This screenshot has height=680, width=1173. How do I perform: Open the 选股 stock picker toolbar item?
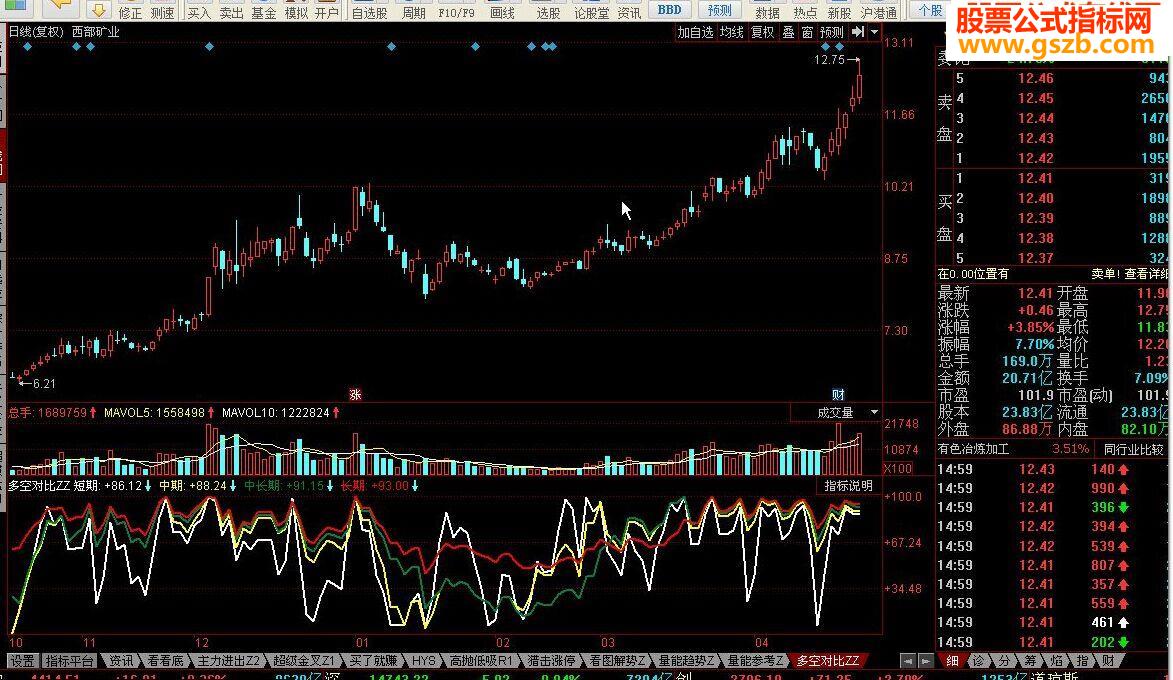click(x=548, y=12)
